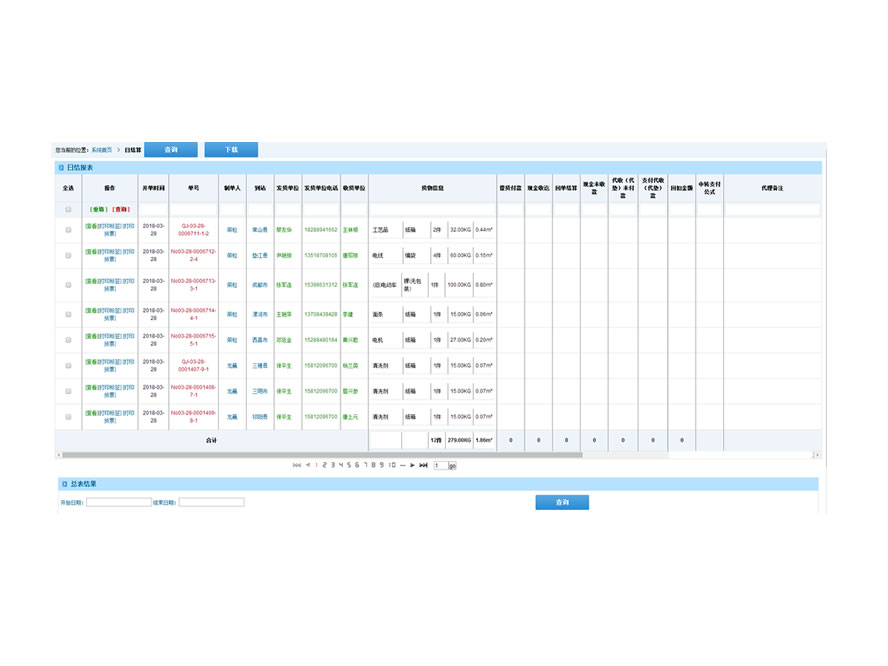The height and width of the screenshot is (666, 888).
Task: Click the 开始日期 start date field
Action: [x=118, y=502]
